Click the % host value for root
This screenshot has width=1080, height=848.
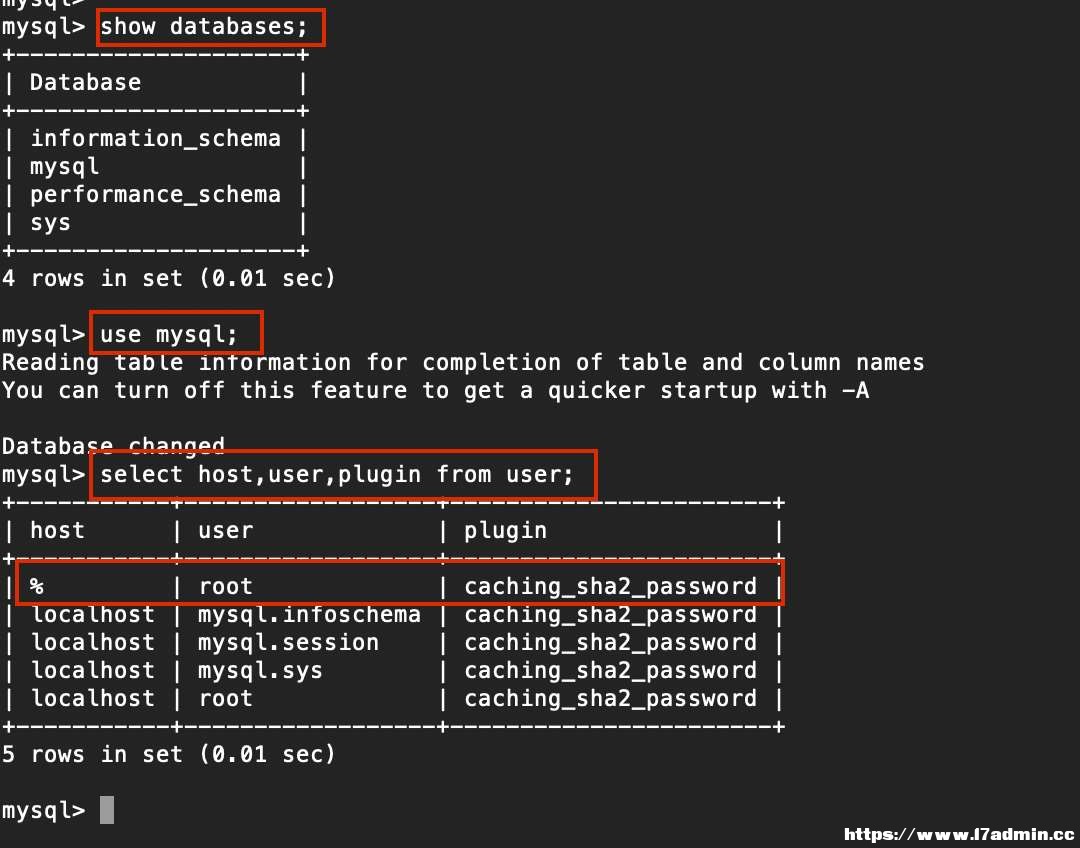(x=37, y=586)
